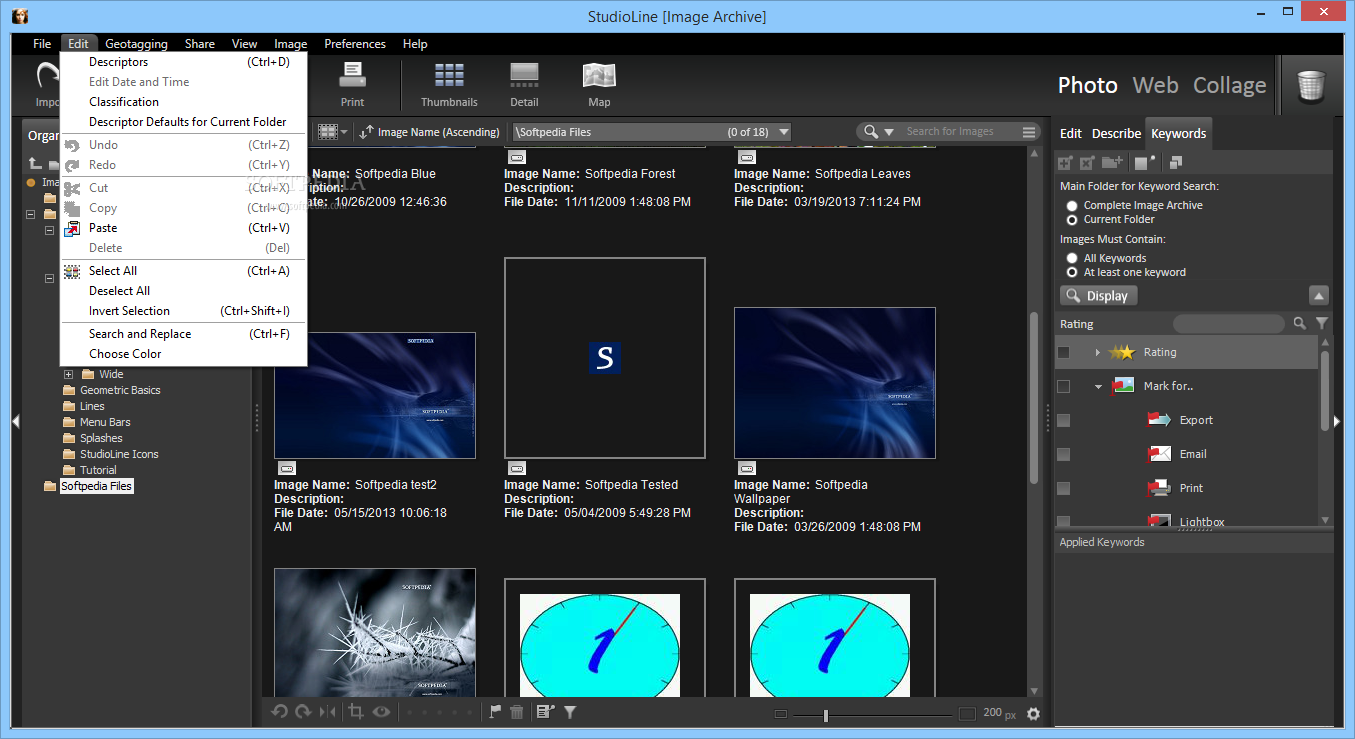Open the recycle bin icon

tap(1311, 86)
